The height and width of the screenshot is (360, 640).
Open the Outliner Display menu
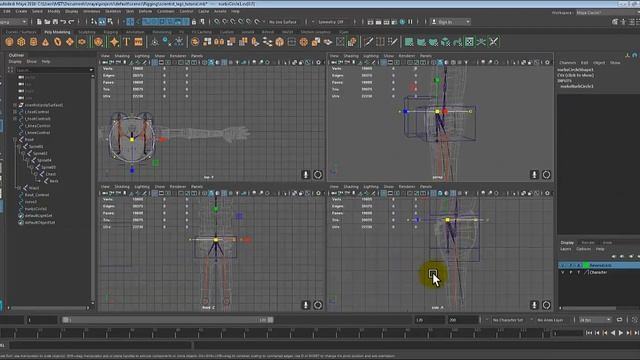(15, 62)
